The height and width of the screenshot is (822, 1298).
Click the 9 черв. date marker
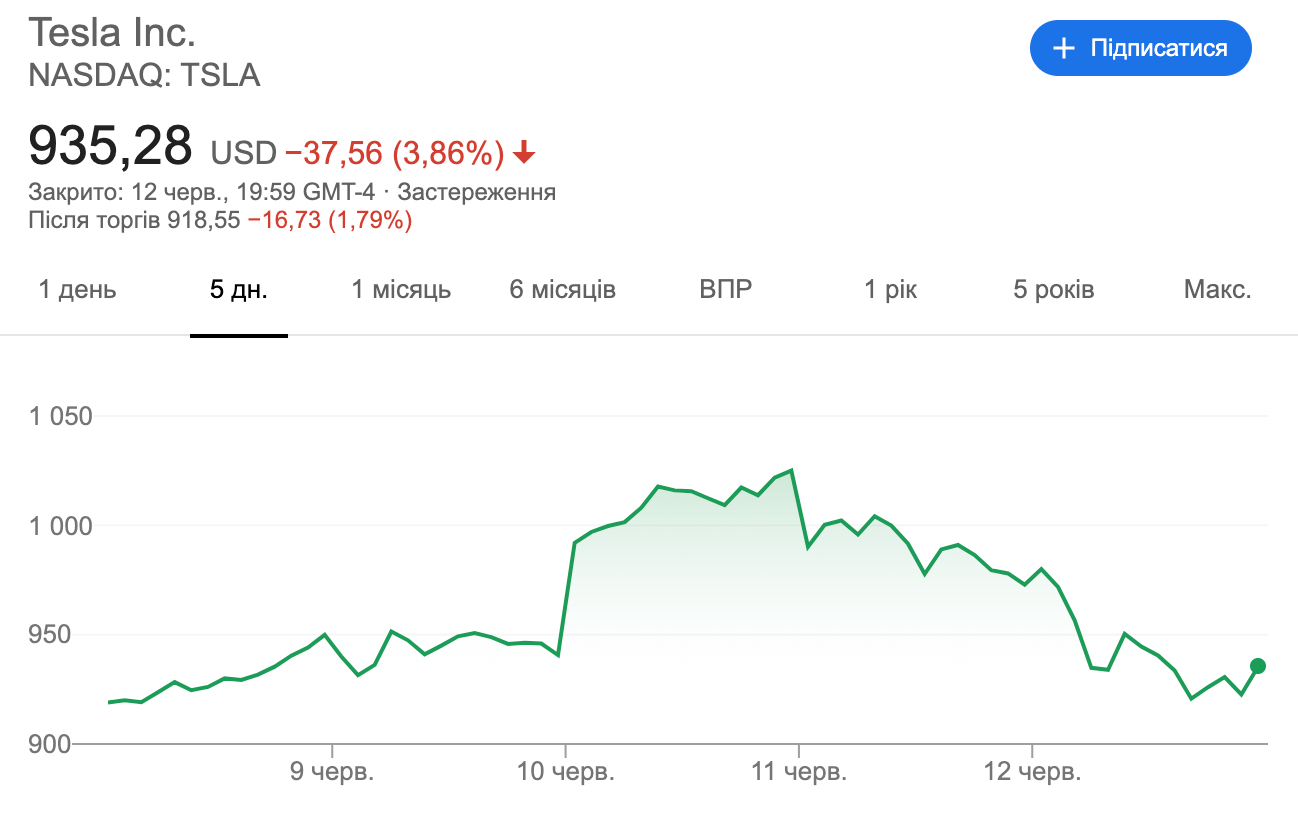[x=332, y=773]
